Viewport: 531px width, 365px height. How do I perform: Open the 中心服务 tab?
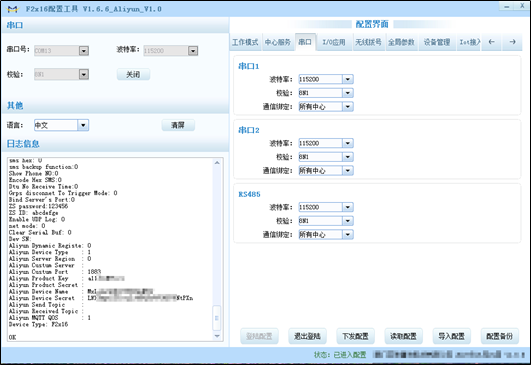pyautogui.click(x=278, y=42)
